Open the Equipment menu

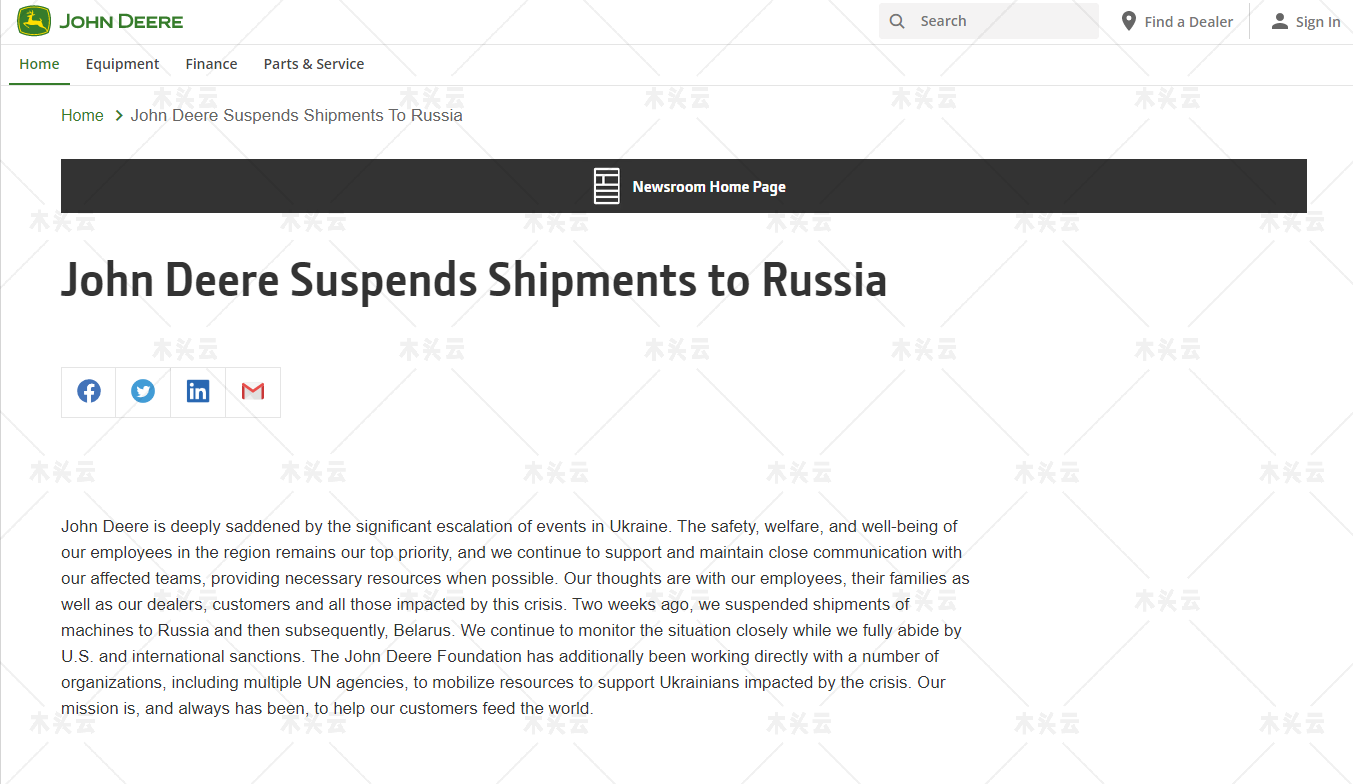tap(122, 64)
